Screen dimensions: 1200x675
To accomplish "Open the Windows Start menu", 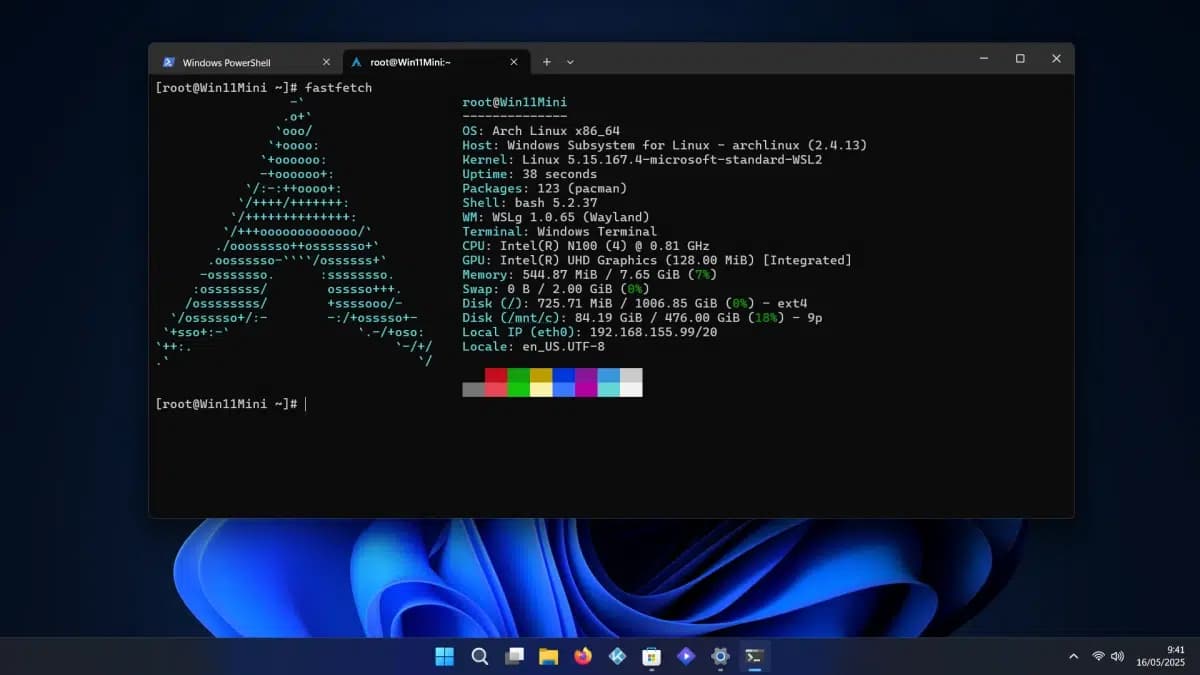I will (445, 656).
